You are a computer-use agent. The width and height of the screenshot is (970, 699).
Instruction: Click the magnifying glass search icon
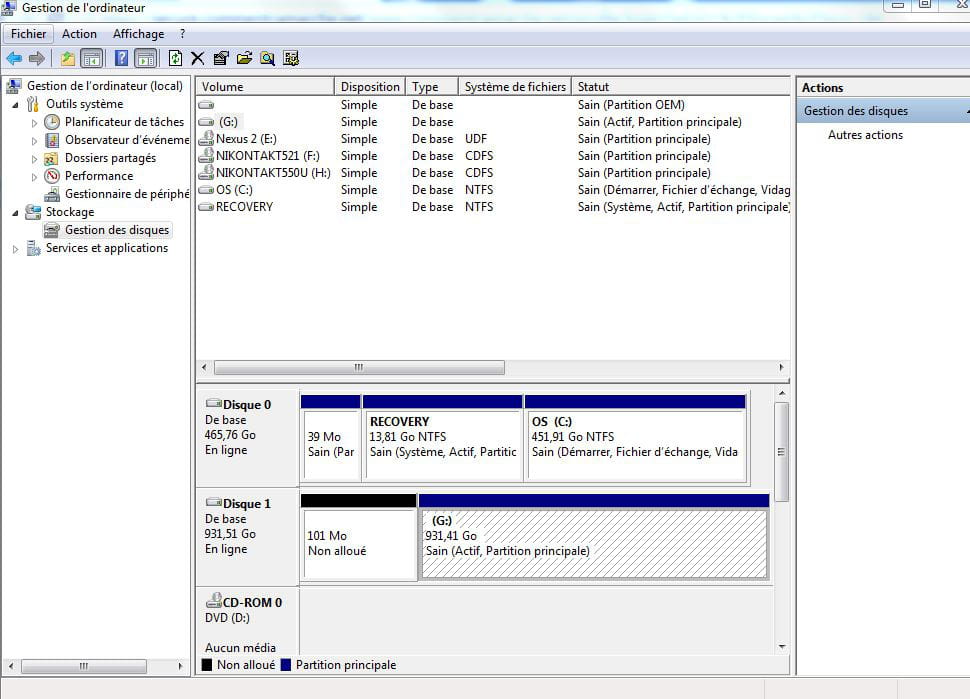[267, 58]
